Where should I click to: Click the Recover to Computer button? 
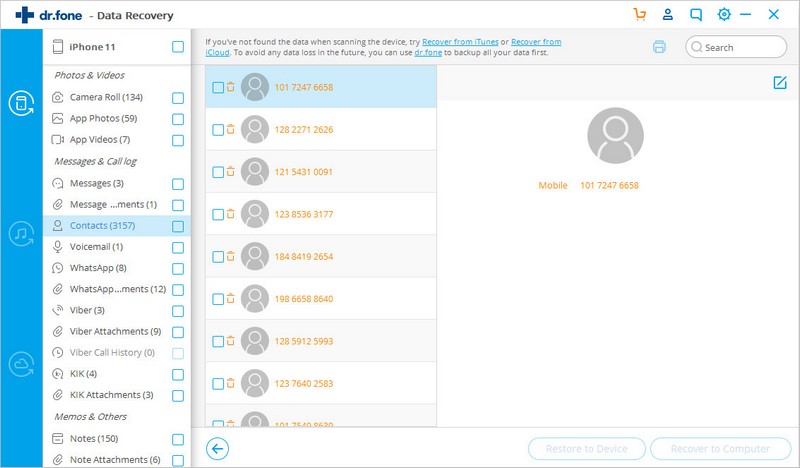point(720,449)
